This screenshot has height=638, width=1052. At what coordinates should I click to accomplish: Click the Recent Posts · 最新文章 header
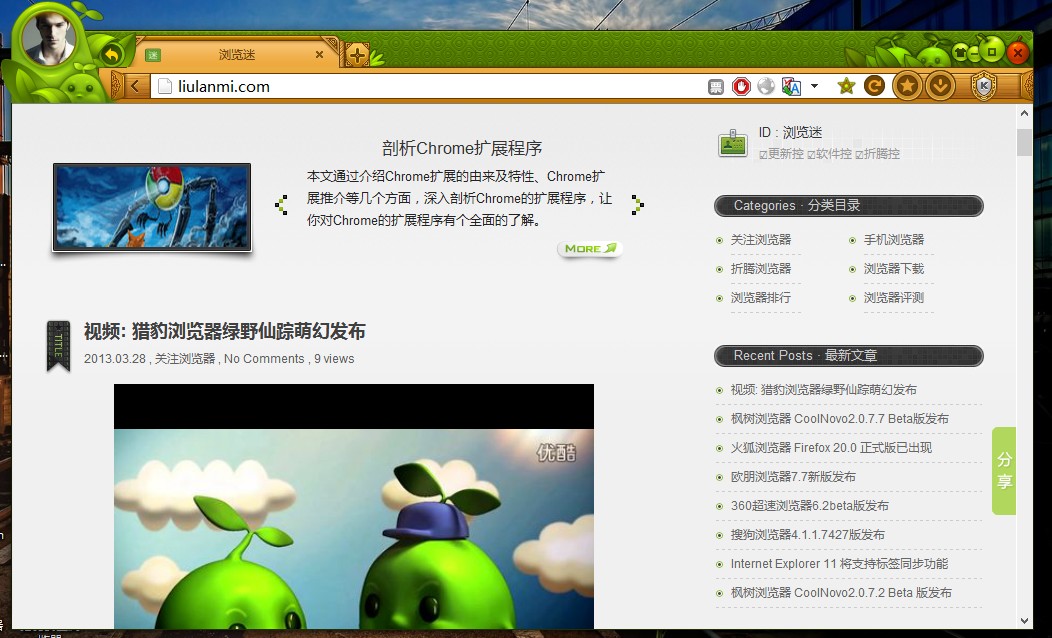point(849,356)
